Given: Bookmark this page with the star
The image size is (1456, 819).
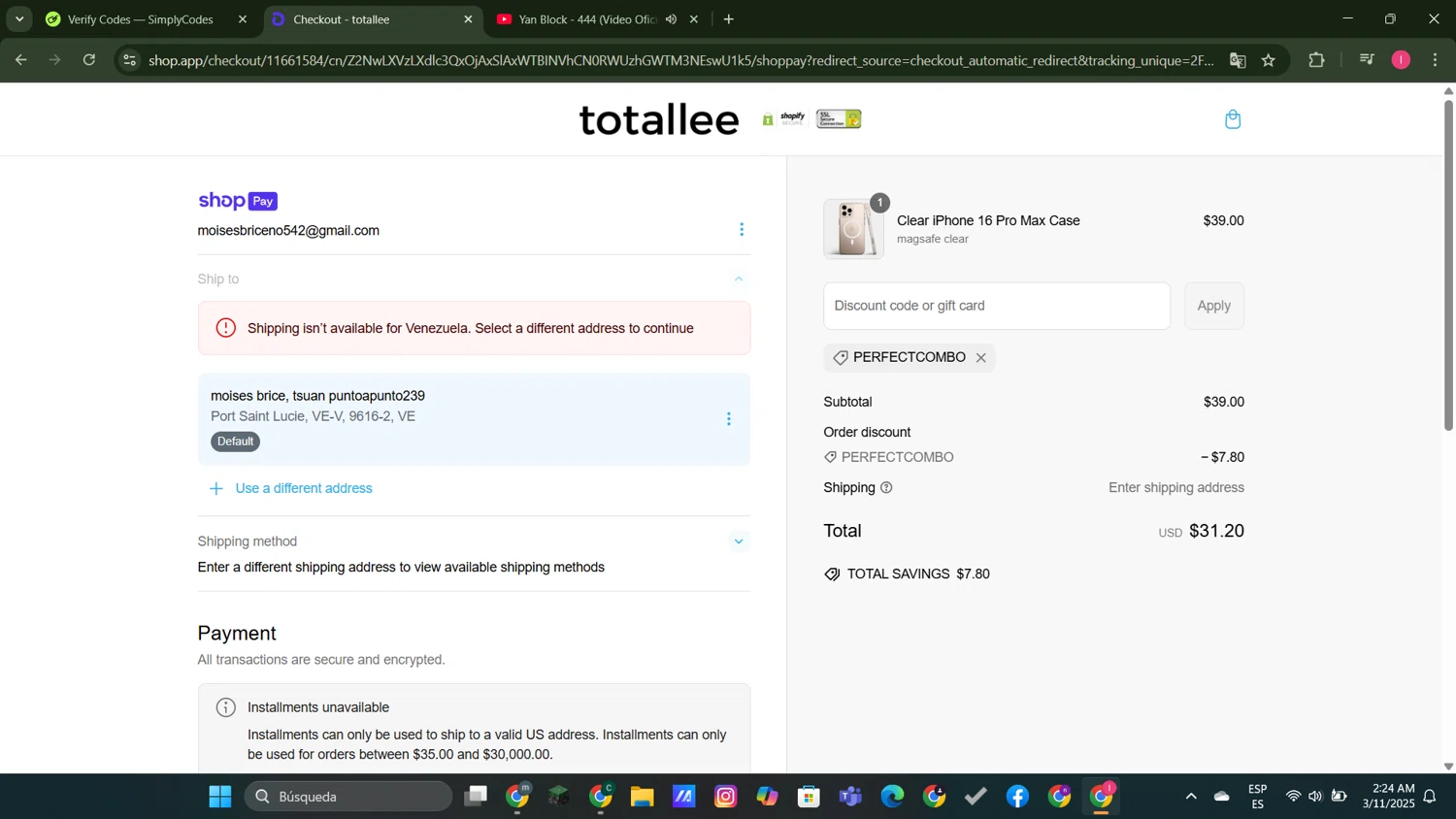Looking at the screenshot, I should click(1269, 60).
